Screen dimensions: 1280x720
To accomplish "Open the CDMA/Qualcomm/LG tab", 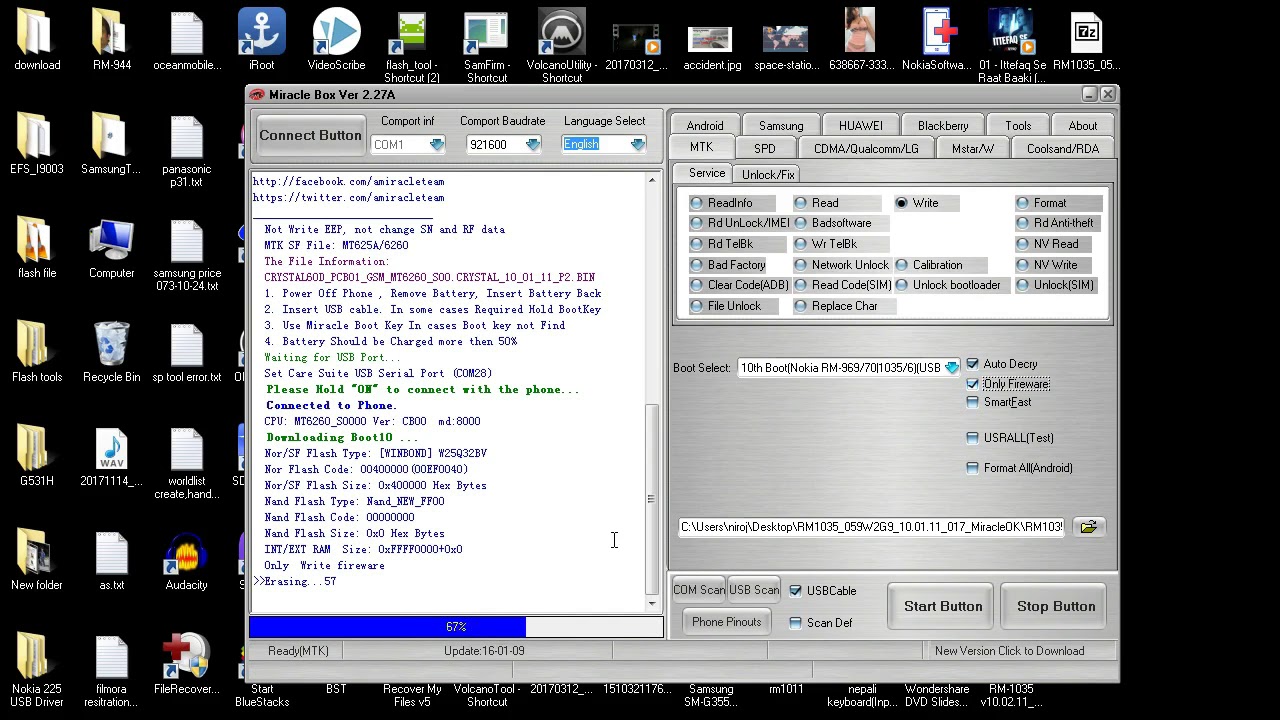I will pos(866,149).
